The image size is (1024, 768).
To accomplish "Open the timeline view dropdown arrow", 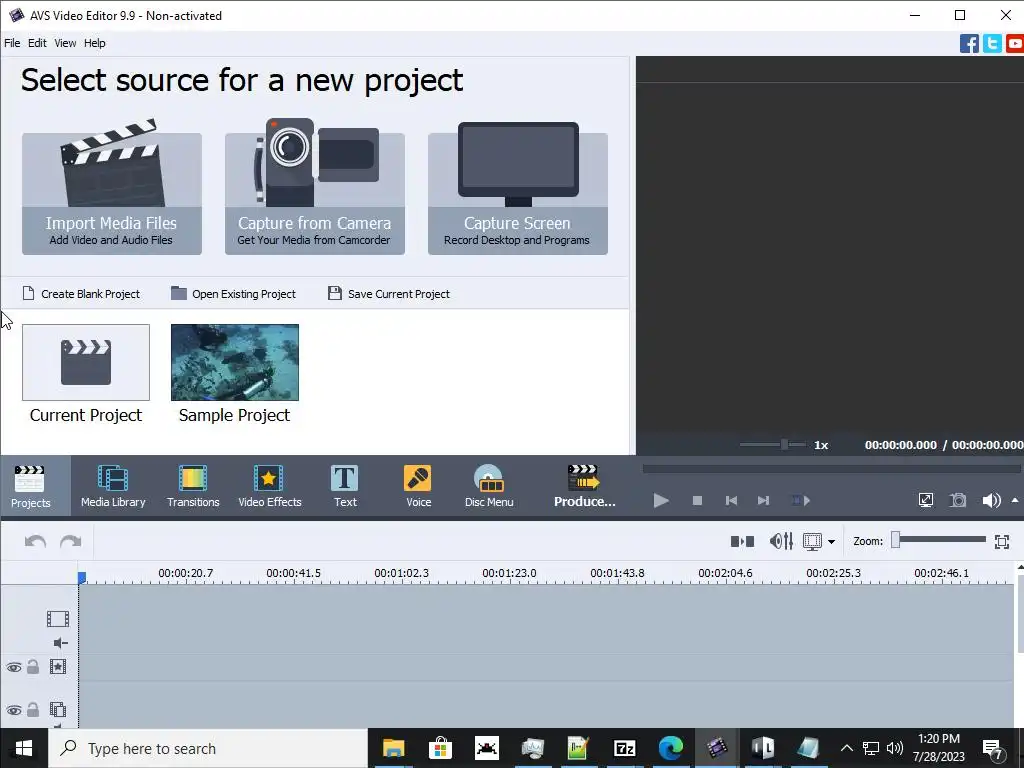I will coord(831,541).
